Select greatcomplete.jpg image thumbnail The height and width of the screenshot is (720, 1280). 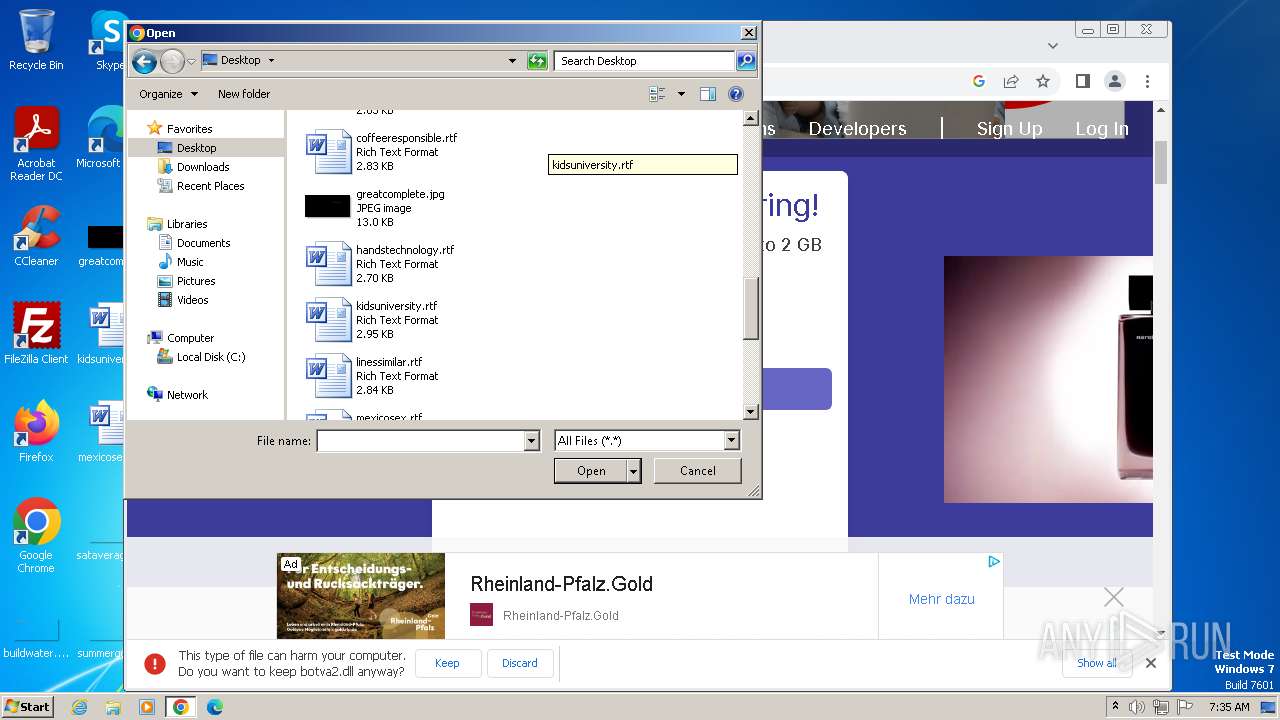(x=328, y=206)
